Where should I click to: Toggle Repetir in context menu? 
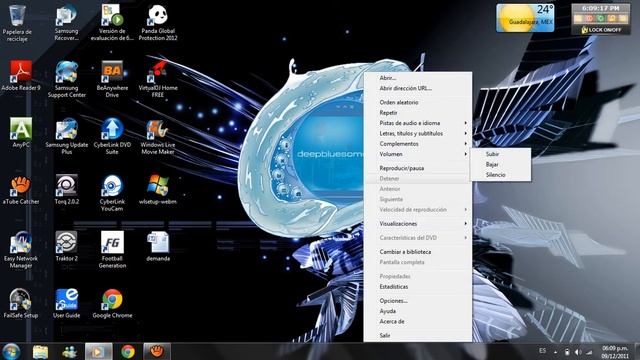tap(418, 113)
